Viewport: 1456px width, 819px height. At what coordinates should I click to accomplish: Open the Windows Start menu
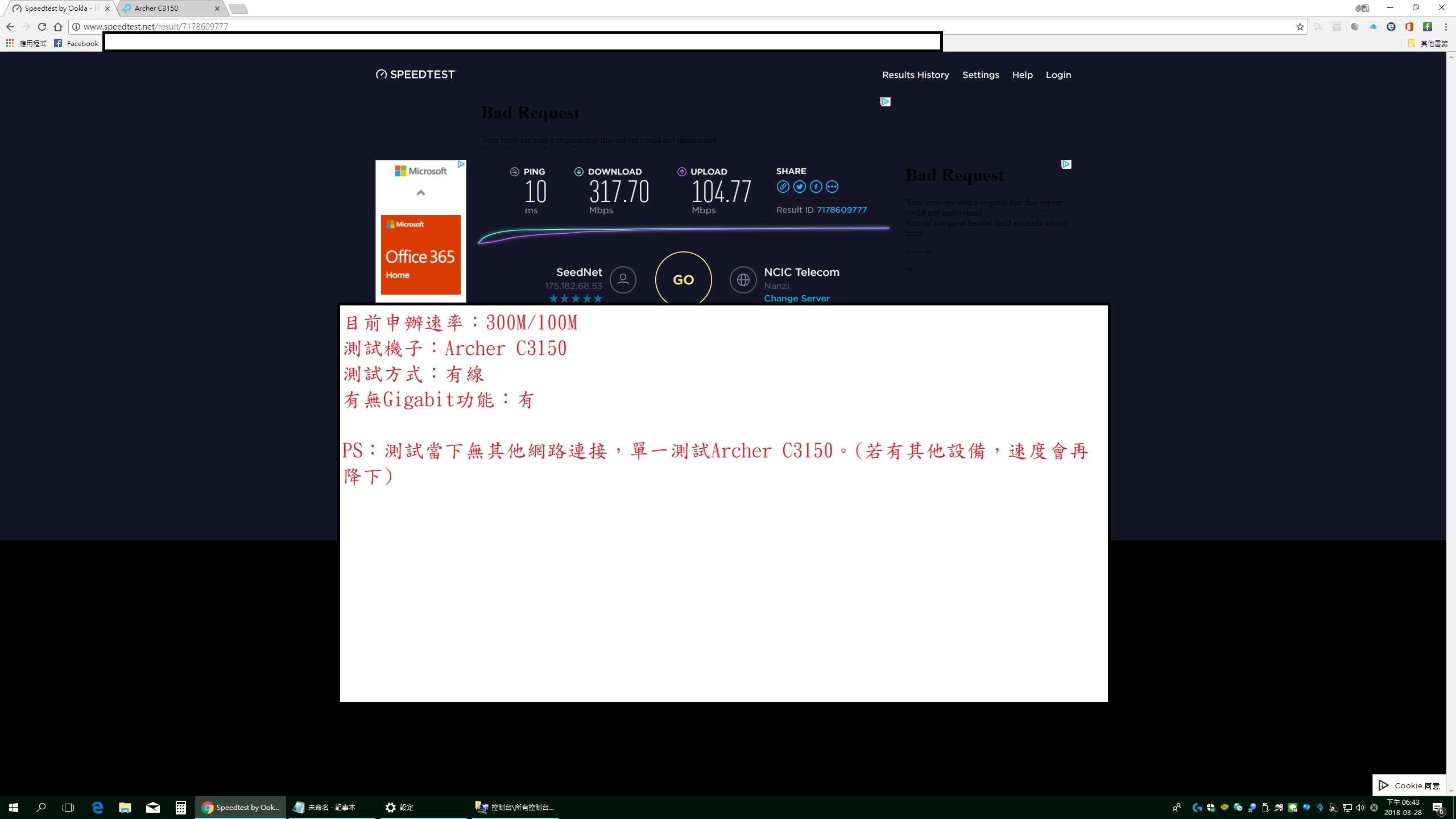pyautogui.click(x=14, y=808)
